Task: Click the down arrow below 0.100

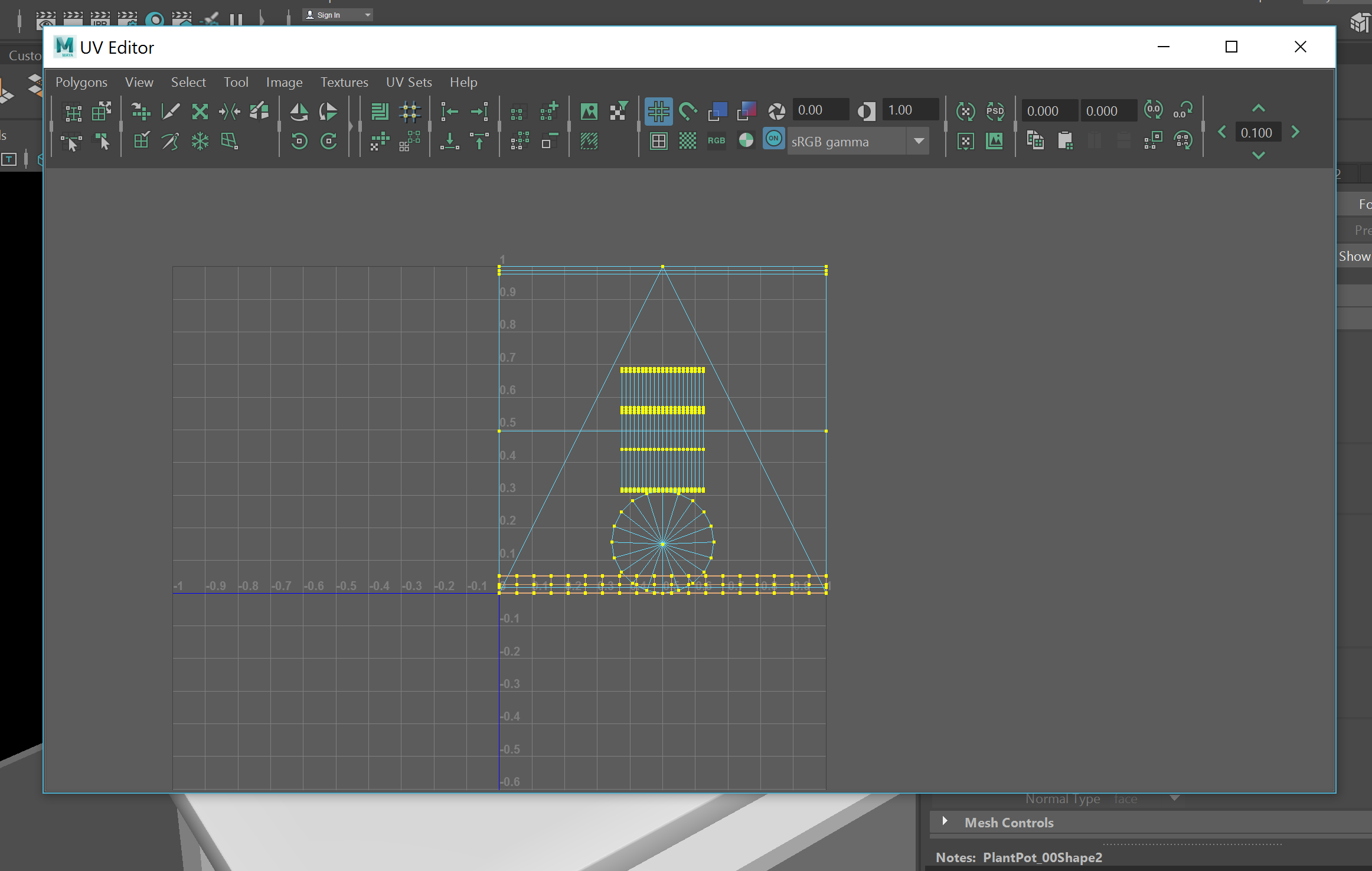Action: coord(1258,155)
